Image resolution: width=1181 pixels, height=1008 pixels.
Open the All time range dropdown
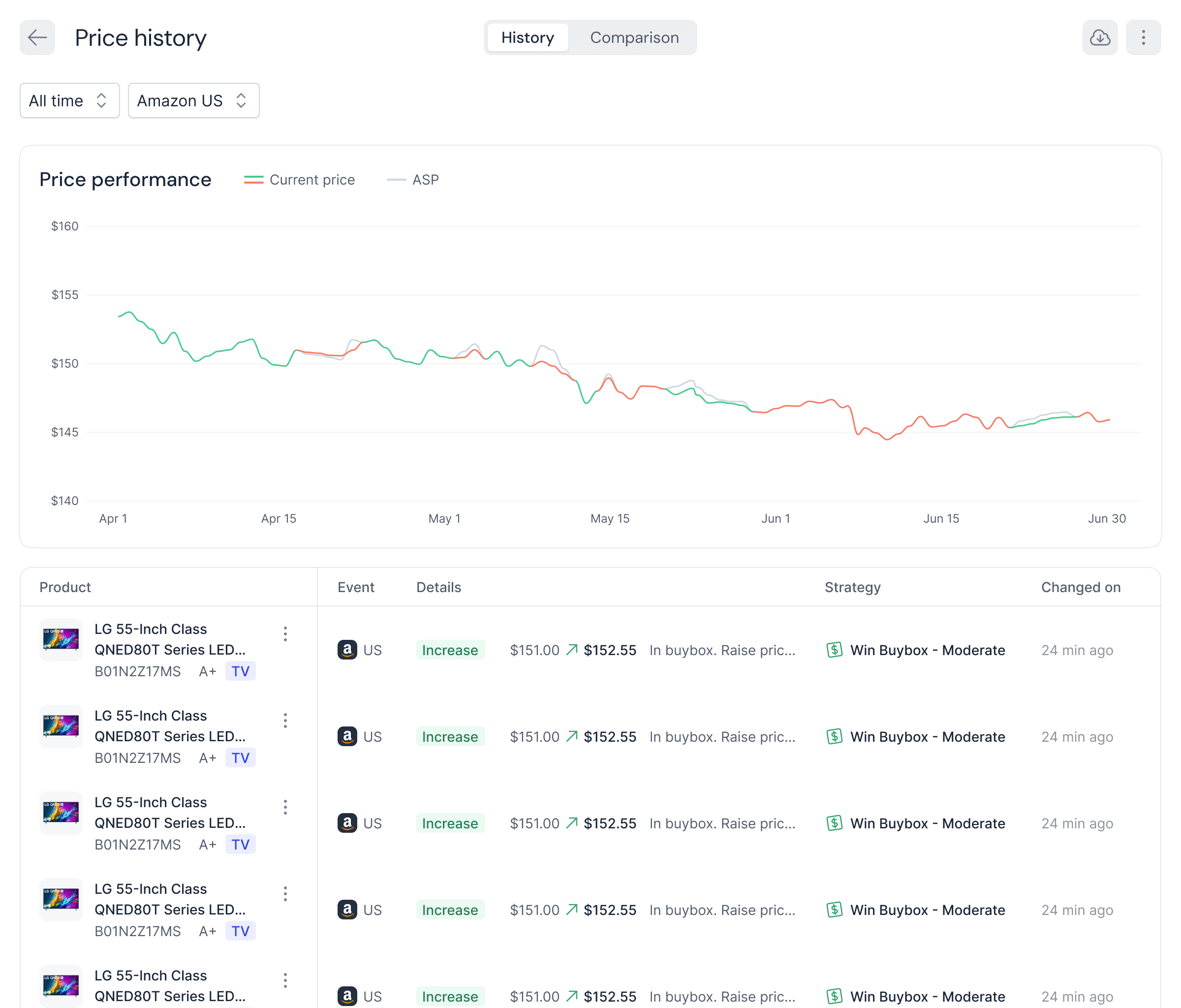tap(69, 101)
